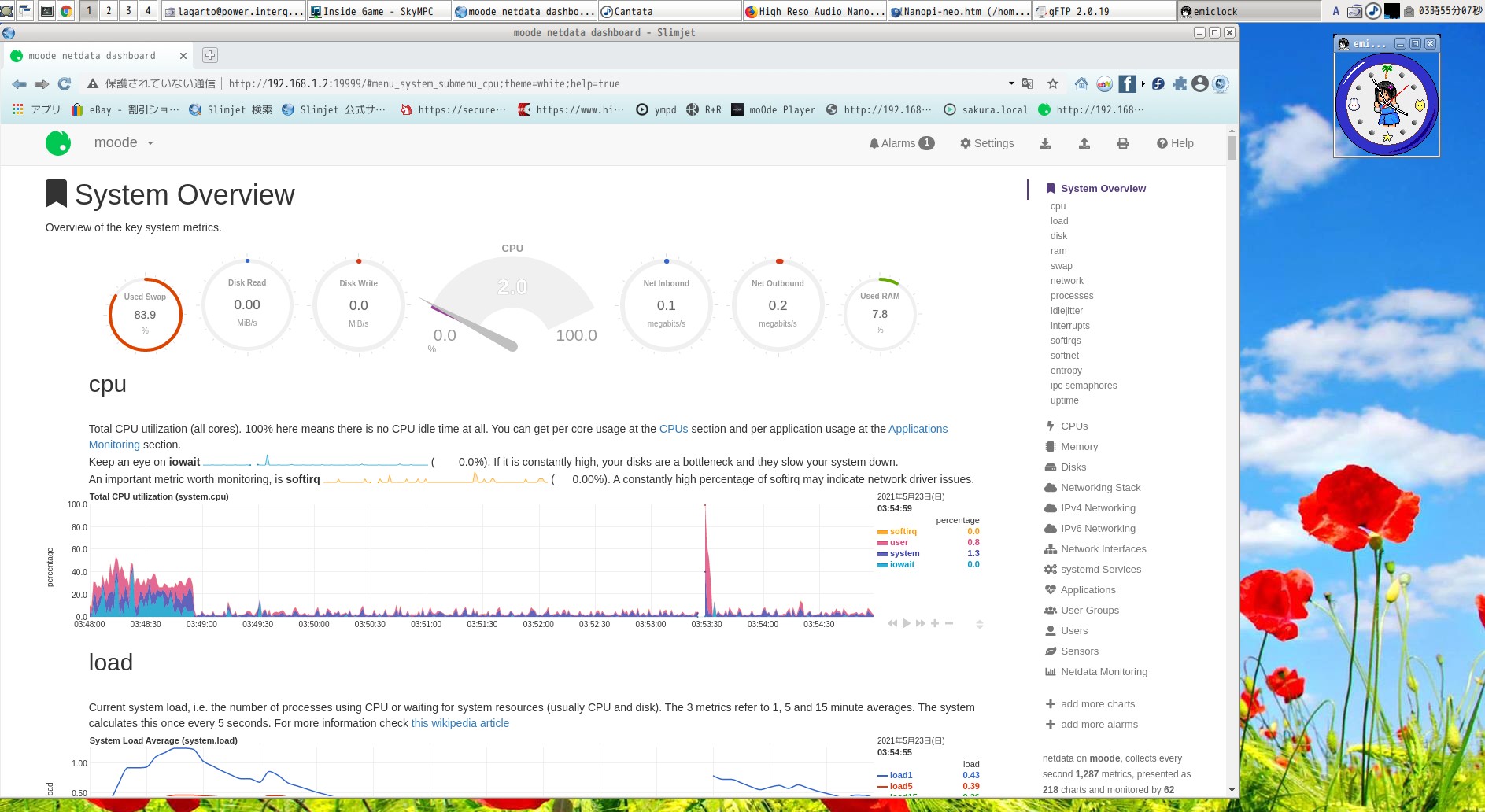Viewport: 1485px width, 812px height.
Task: Toggle iowait dimension in CPU chart legend
Action: click(902, 564)
